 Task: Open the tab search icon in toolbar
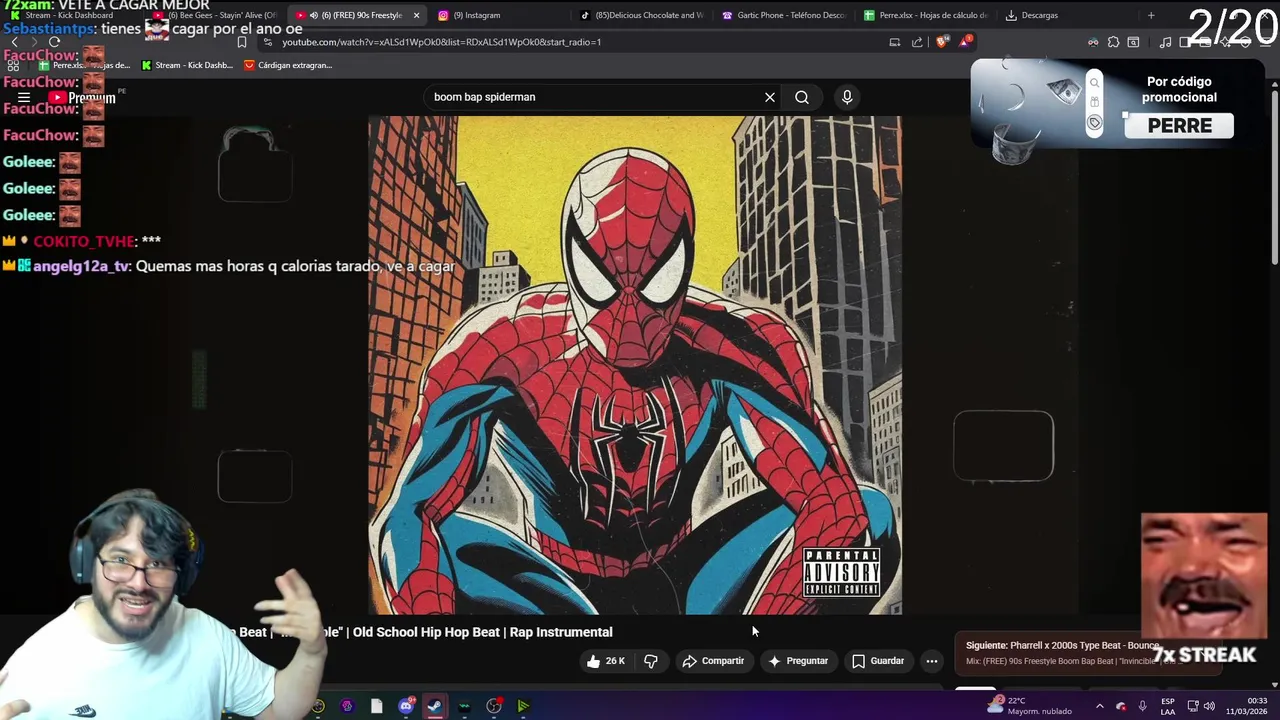tap(1133, 42)
